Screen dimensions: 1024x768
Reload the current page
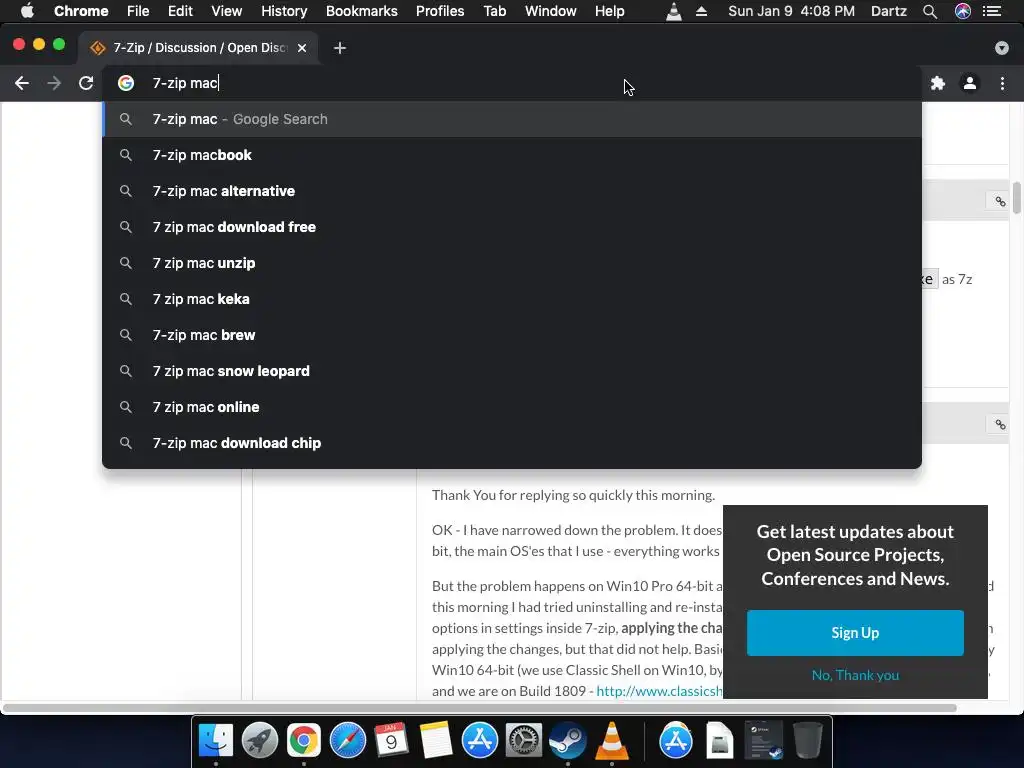click(86, 83)
